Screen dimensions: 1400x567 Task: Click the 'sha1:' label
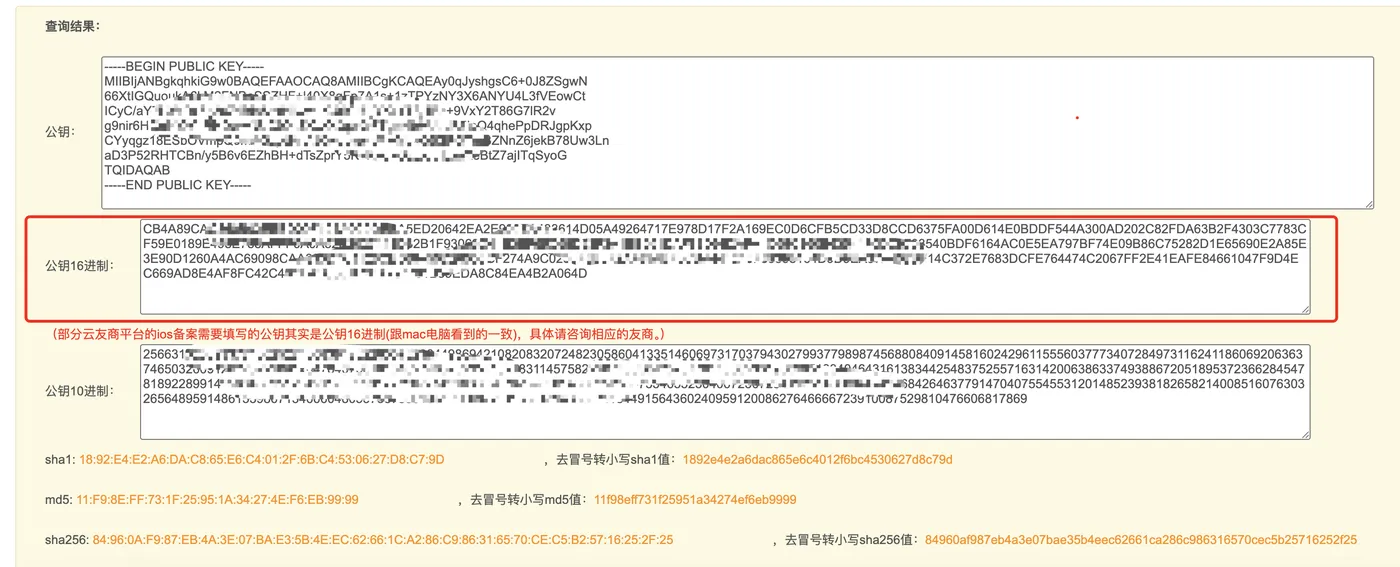(x=60, y=460)
